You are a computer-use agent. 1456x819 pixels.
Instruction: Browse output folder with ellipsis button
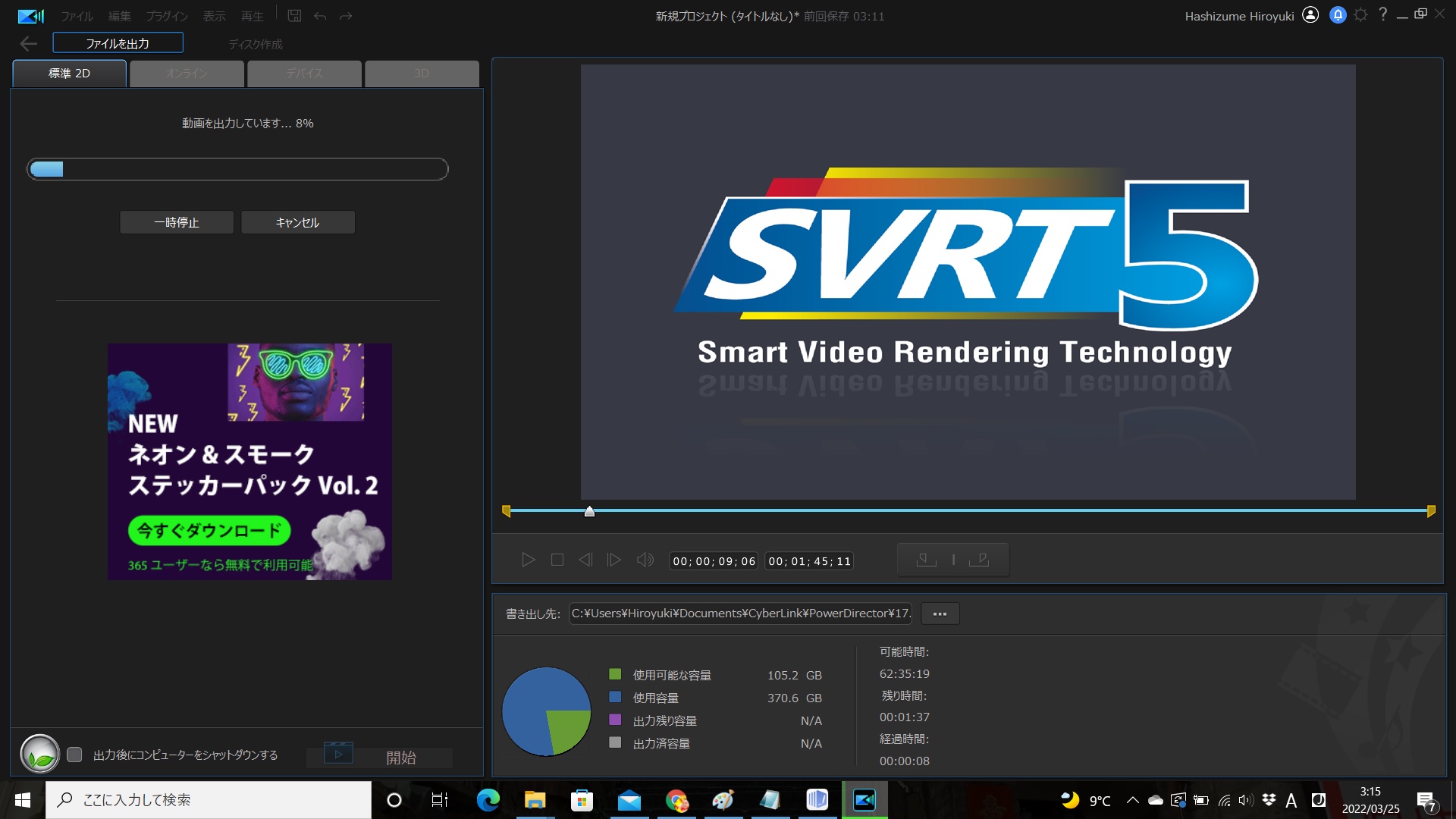coord(940,613)
